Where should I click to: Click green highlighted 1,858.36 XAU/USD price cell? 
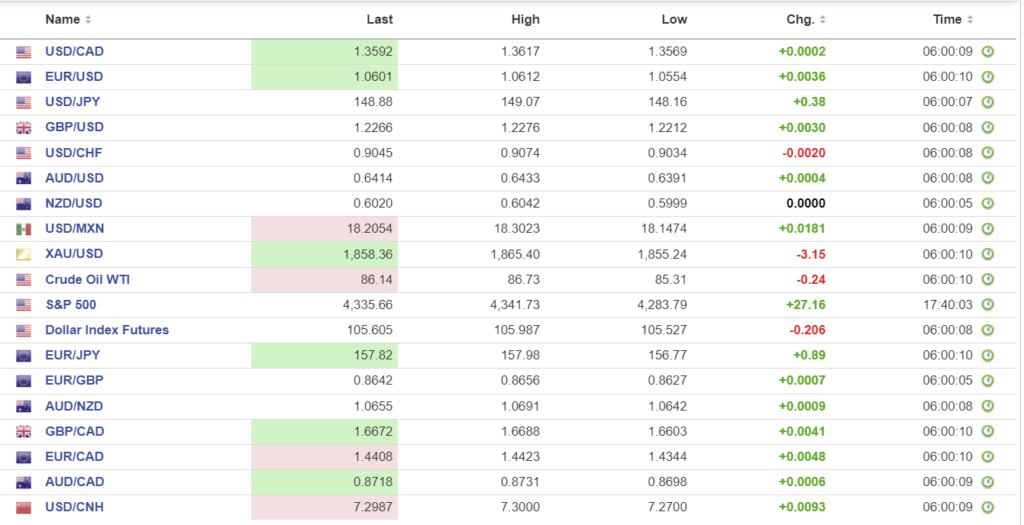pyautogui.click(x=324, y=254)
